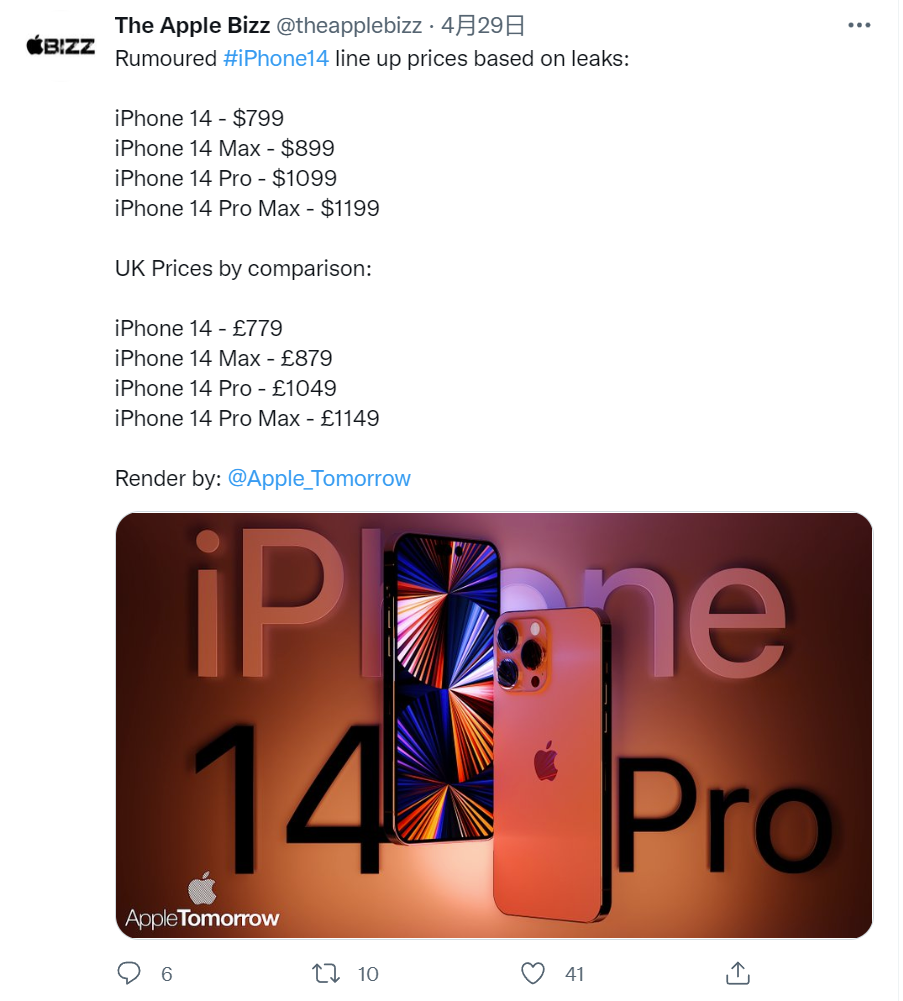Open the tweet date 4月29日 timestamp
Image resolution: width=903 pixels, height=1001 pixels.
(483, 26)
